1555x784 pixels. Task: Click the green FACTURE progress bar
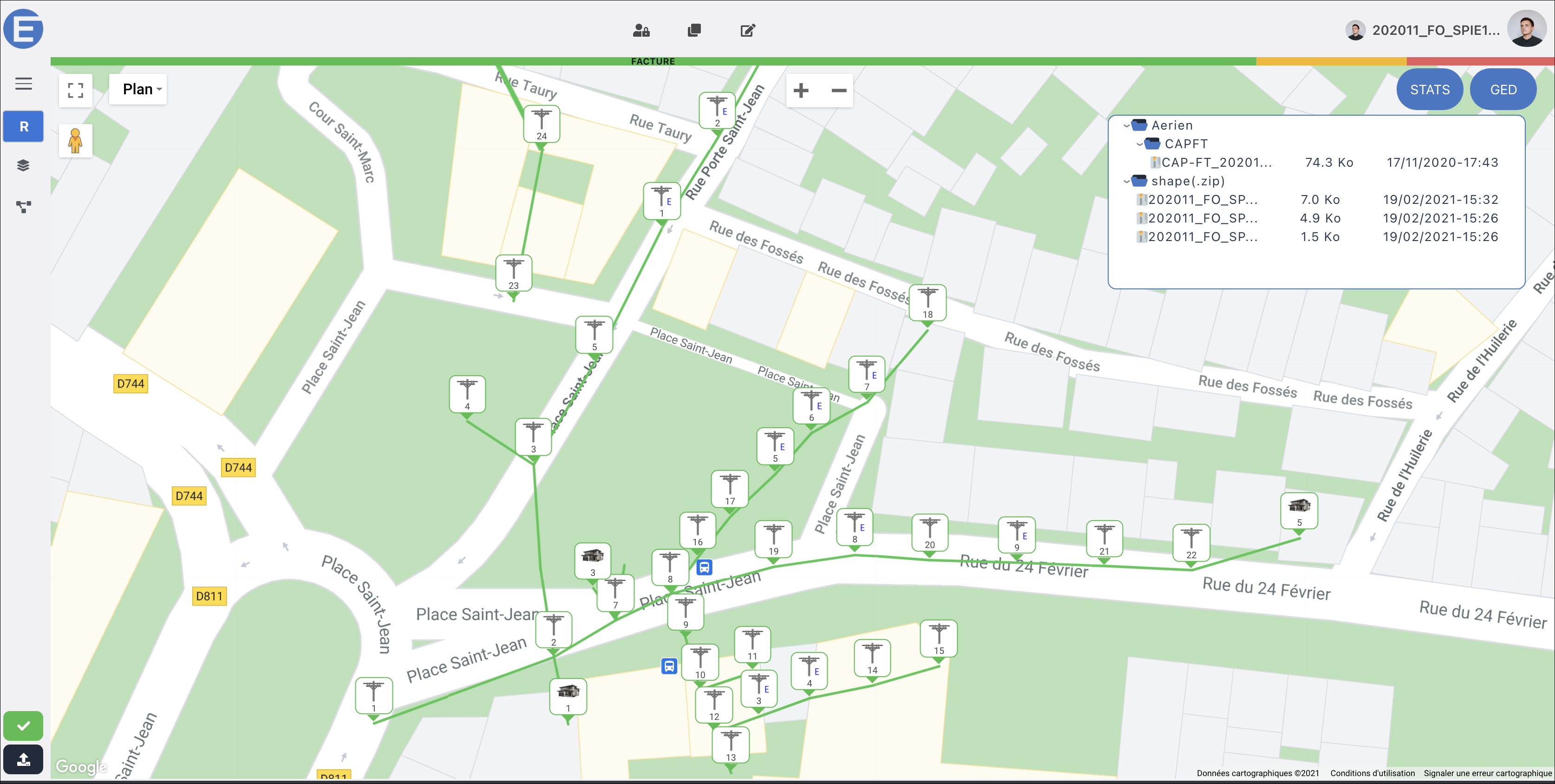653,62
